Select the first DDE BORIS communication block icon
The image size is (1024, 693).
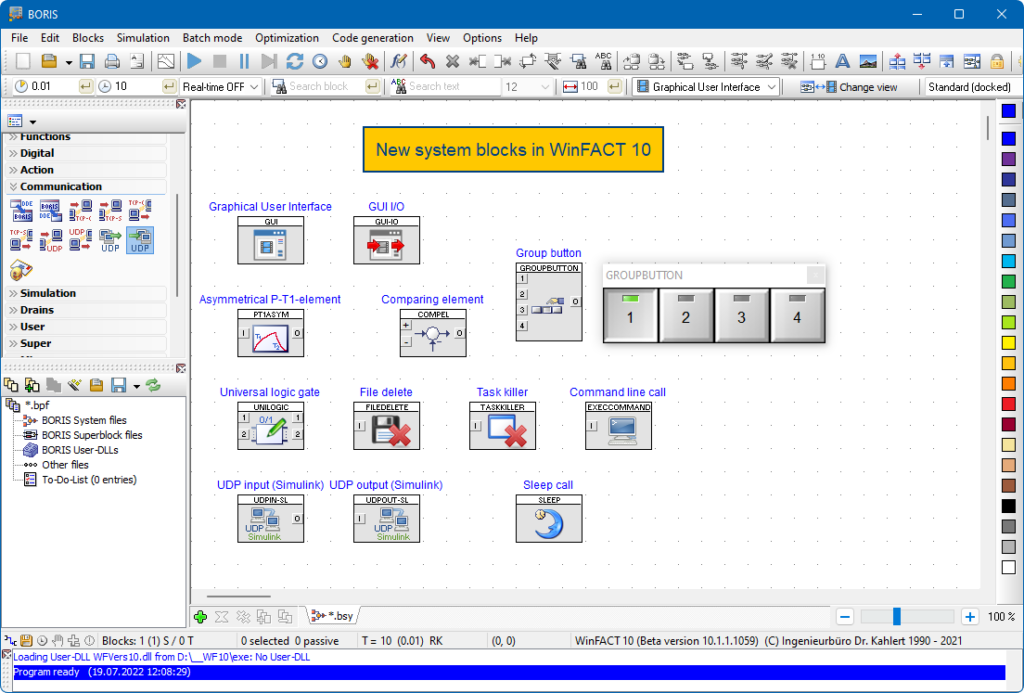click(21, 210)
